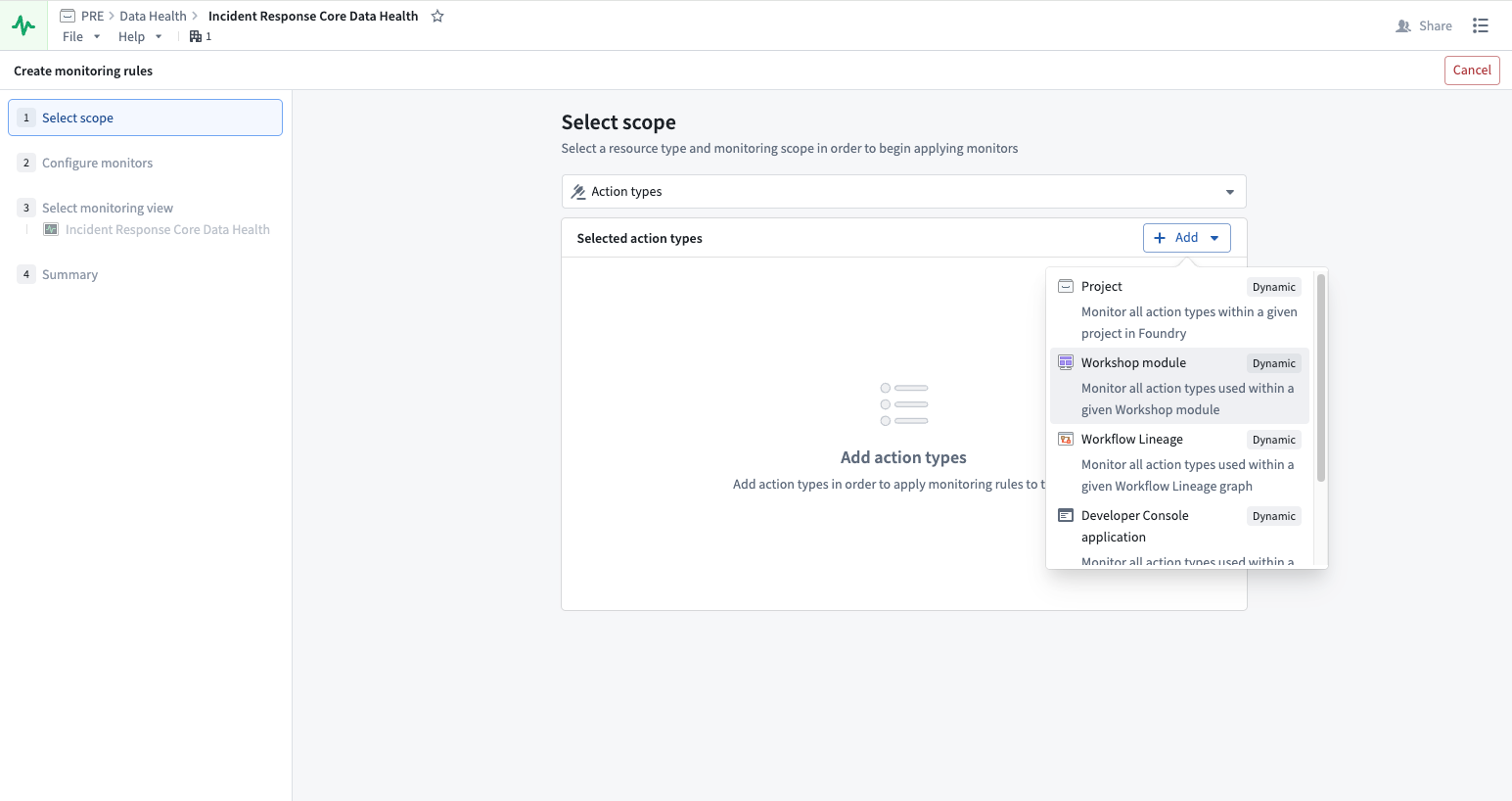1512x801 pixels.
Task: Select Workshop module from the Add menu
Action: pos(1133,361)
